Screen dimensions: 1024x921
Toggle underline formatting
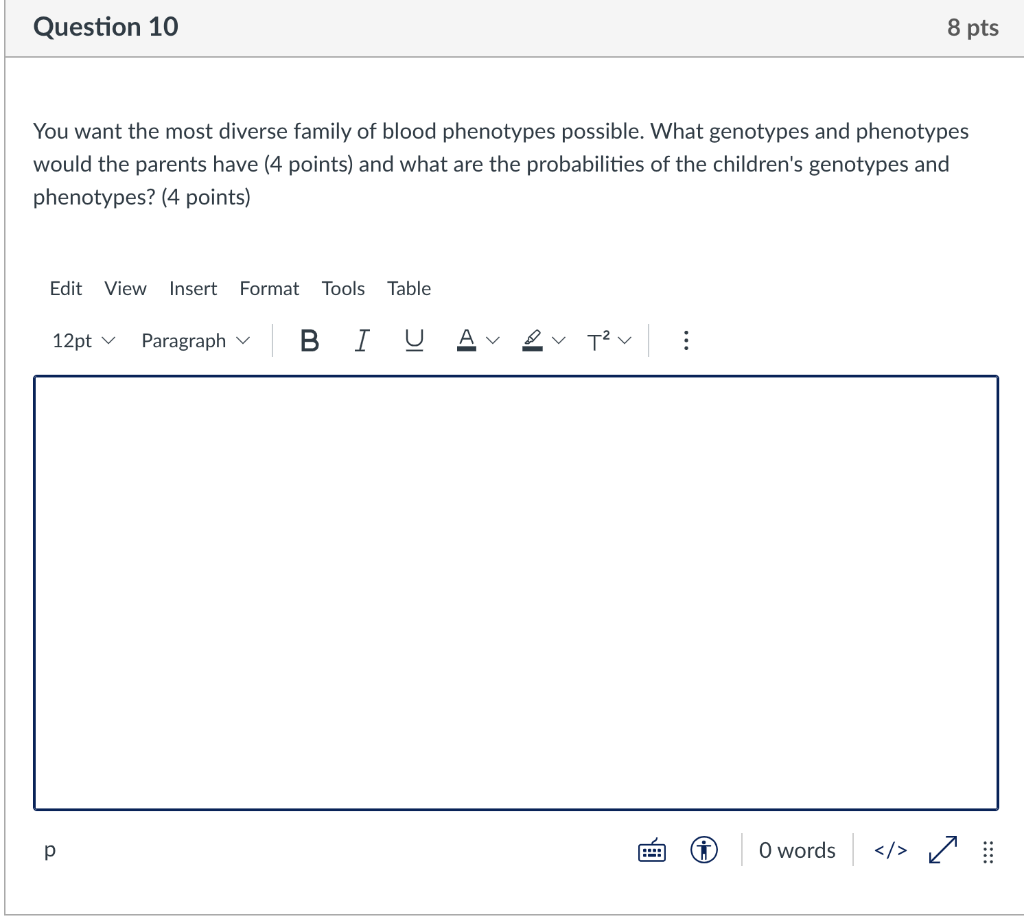pos(414,340)
